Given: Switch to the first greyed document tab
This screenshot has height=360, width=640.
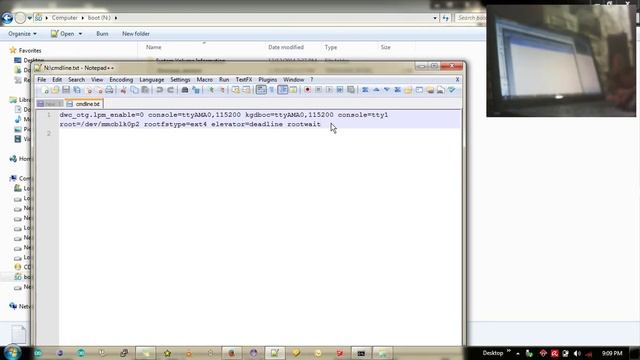Looking at the screenshot, I should pos(49,104).
